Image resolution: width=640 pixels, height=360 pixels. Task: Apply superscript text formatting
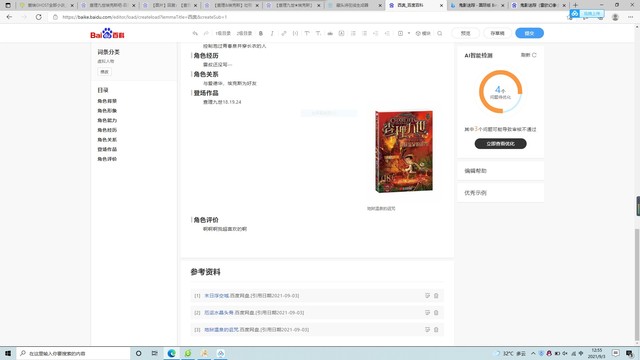tap(307, 33)
